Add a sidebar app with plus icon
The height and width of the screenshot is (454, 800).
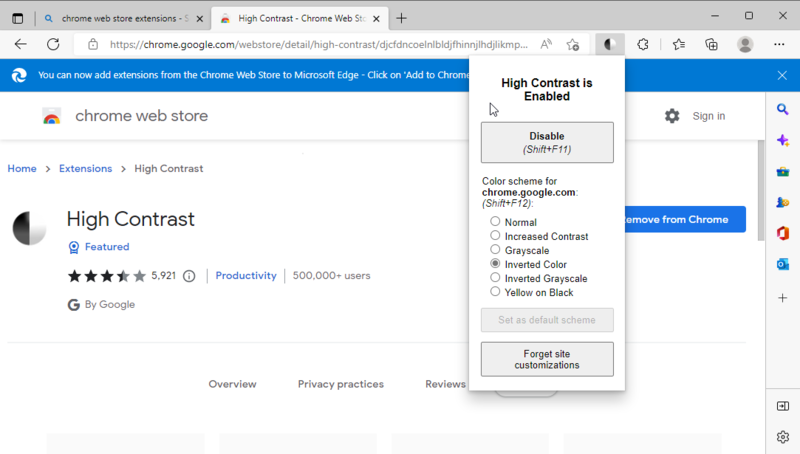coord(783,298)
